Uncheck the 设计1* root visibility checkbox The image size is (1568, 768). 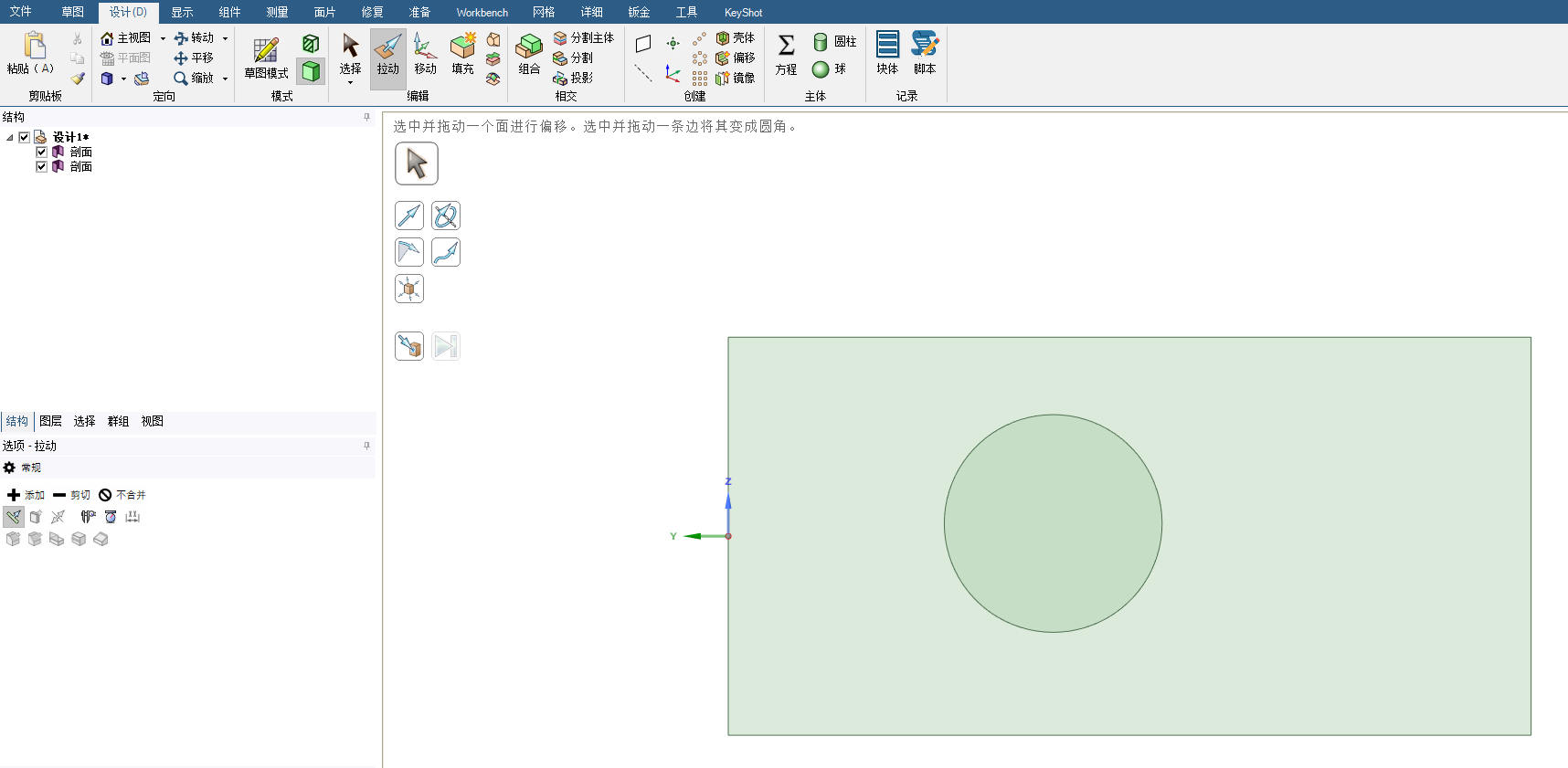tap(25, 137)
